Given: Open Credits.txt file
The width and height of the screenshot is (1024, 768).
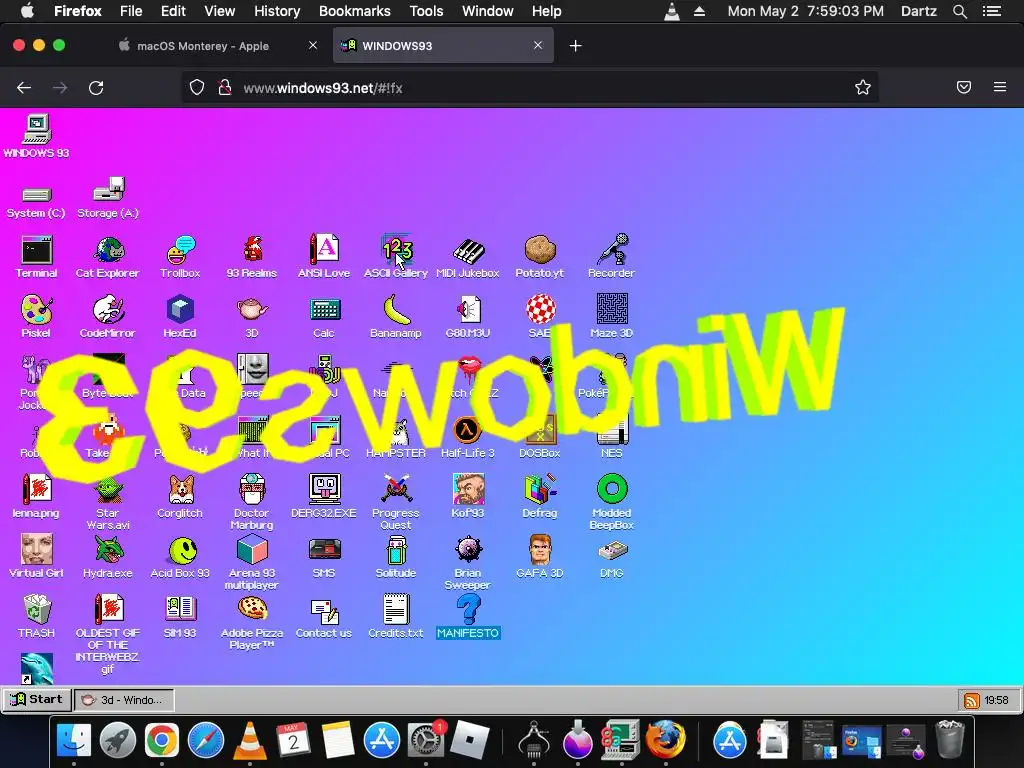Looking at the screenshot, I should 396,617.
